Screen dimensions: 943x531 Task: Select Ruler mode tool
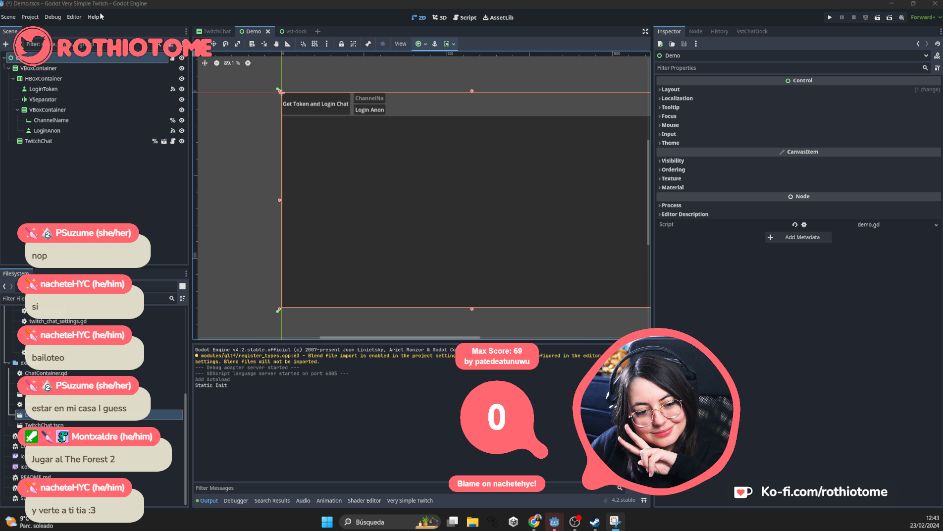287,44
